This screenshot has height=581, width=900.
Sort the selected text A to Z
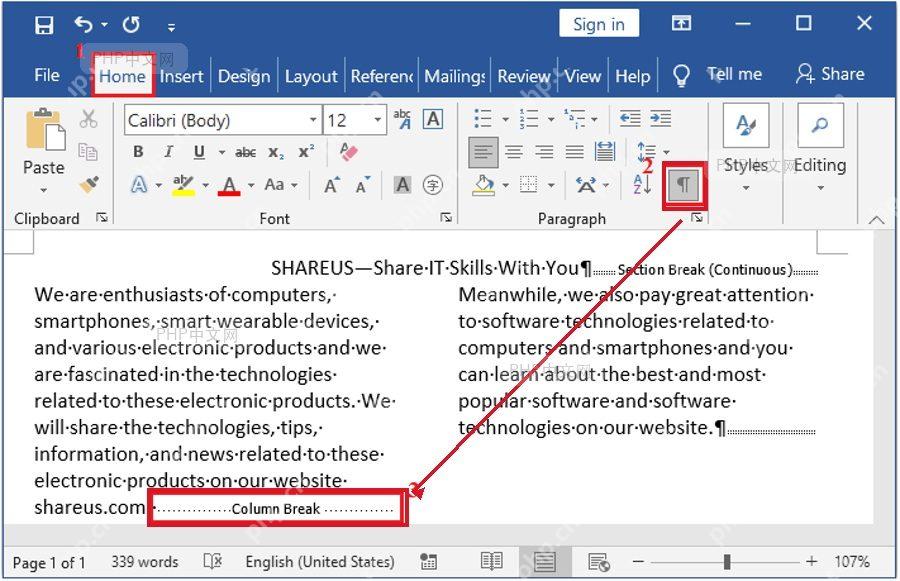point(642,184)
